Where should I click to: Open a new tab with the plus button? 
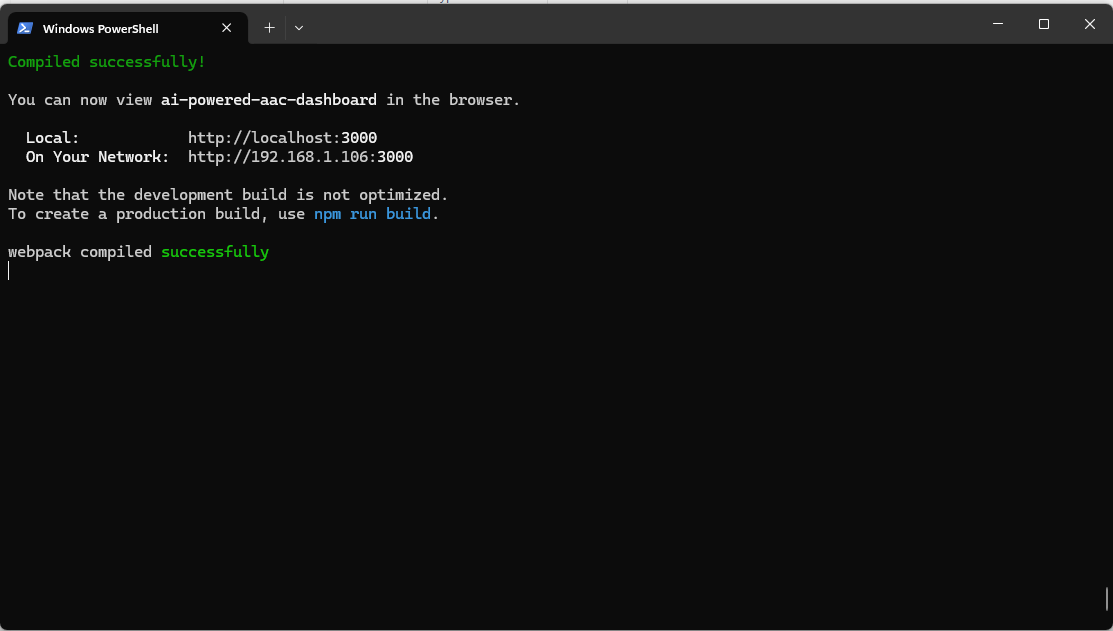click(268, 27)
